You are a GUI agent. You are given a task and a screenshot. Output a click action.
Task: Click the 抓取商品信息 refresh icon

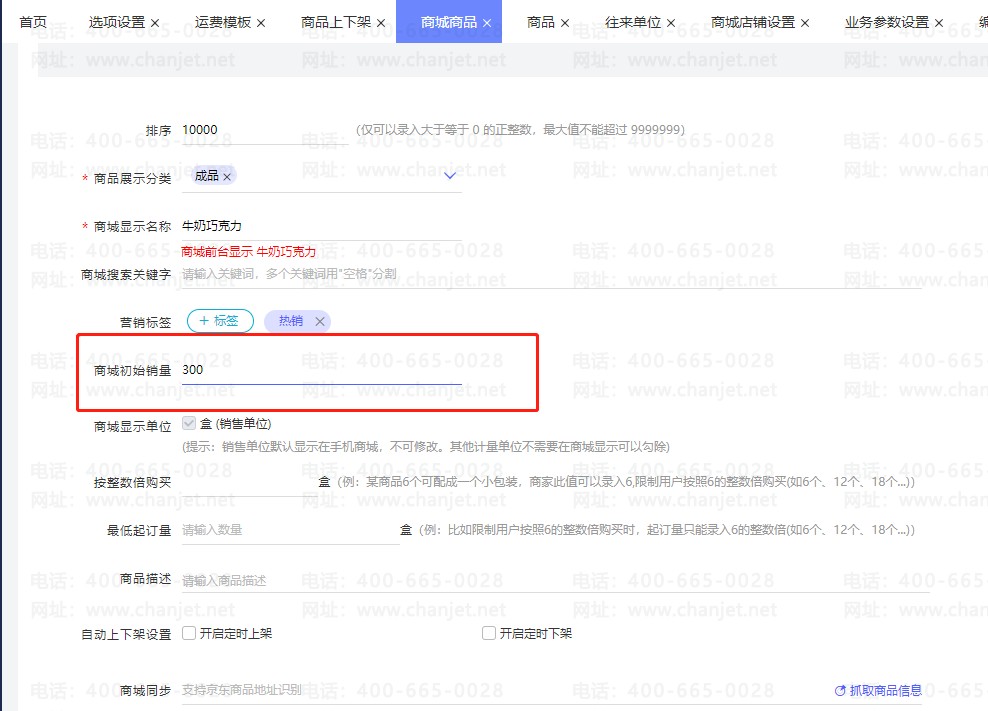[x=840, y=690]
